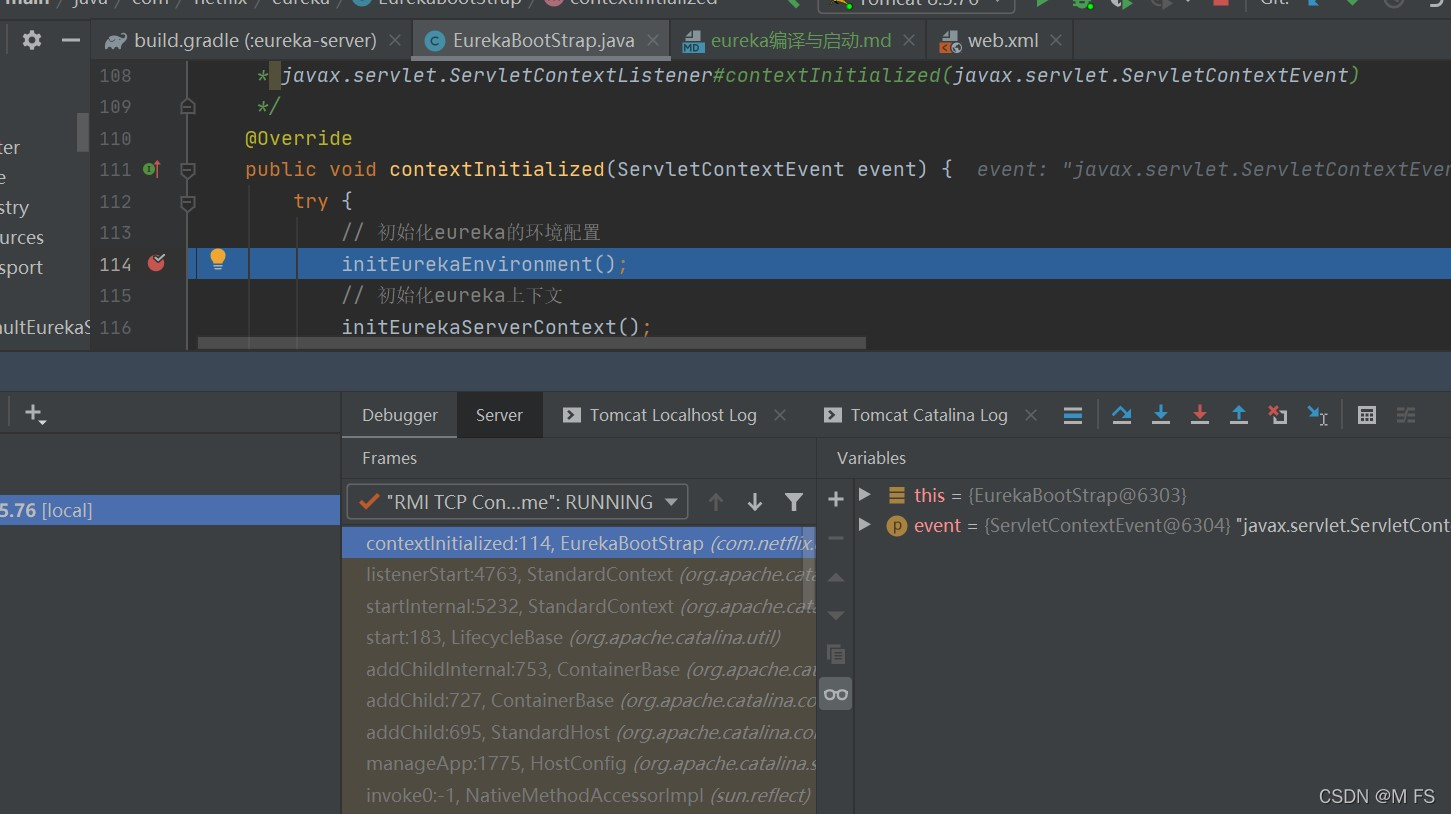Move the watch down with the down triangle

pyautogui.click(x=836, y=615)
